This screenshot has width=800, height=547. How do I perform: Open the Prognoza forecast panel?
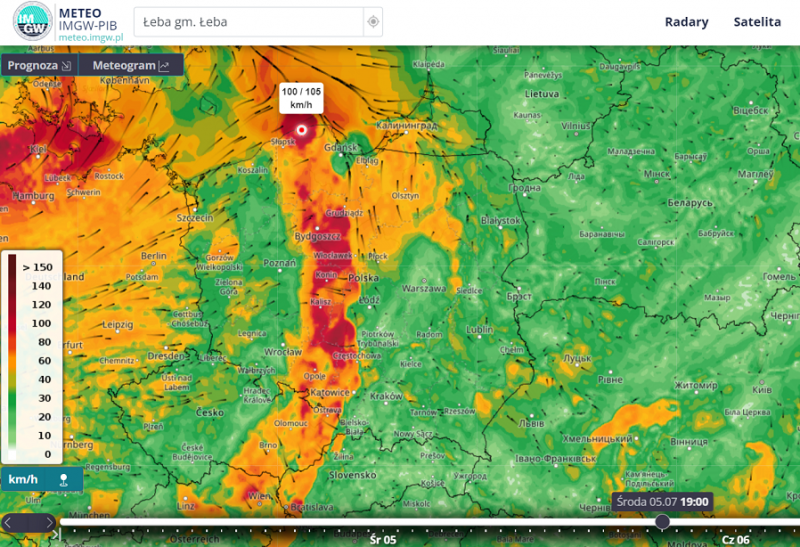click(38, 65)
